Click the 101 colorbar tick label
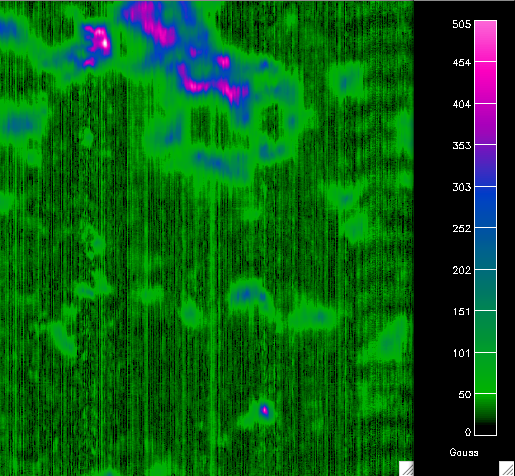The image size is (515, 476). 461,353
